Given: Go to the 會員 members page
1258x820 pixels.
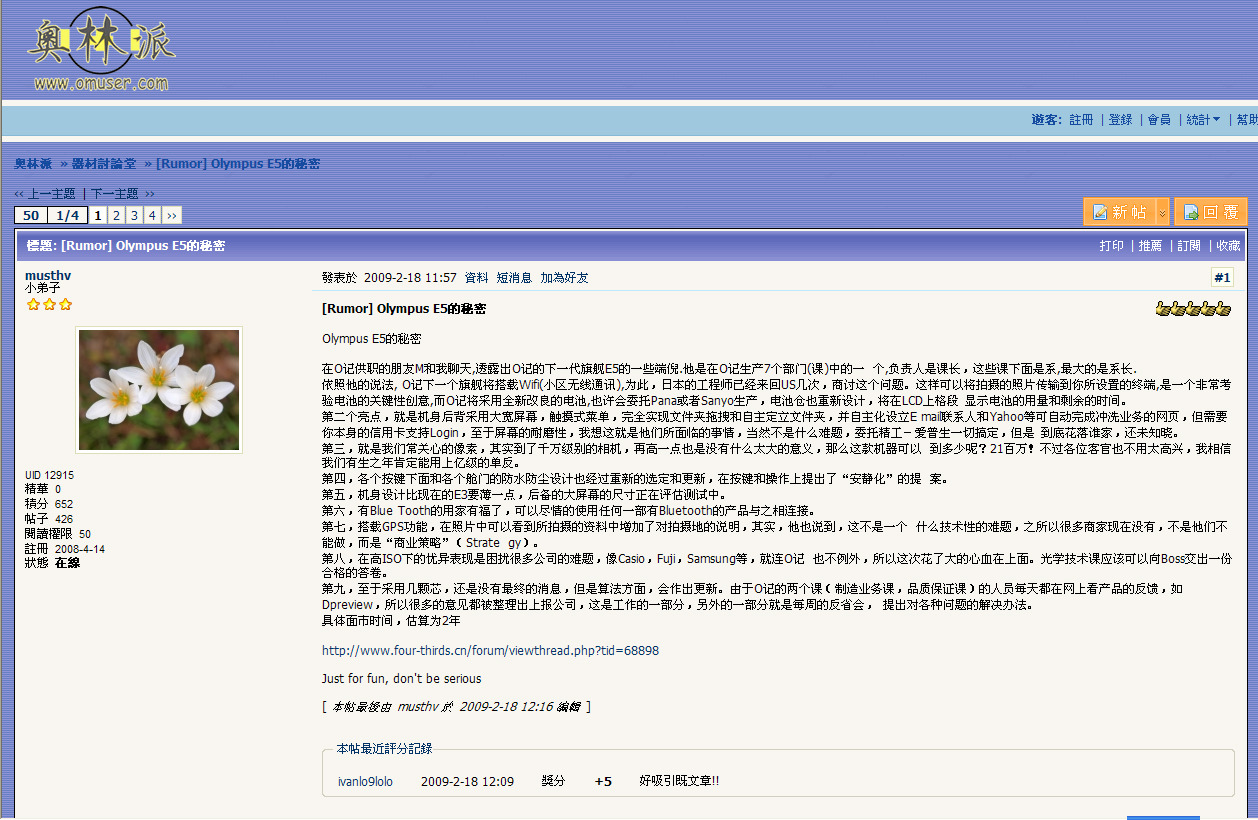Looking at the screenshot, I should [1159, 120].
